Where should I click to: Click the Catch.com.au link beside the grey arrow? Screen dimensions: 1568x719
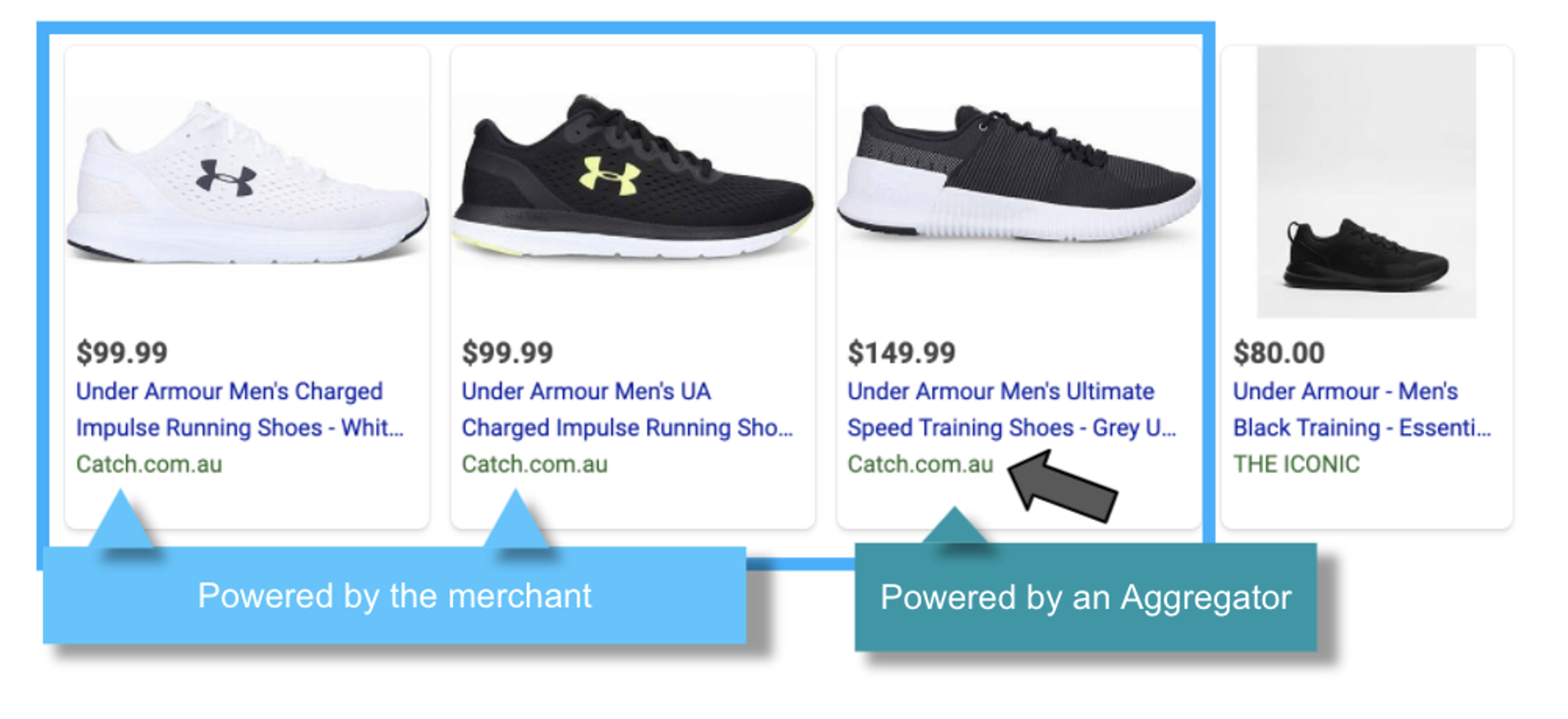tap(918, 464)
